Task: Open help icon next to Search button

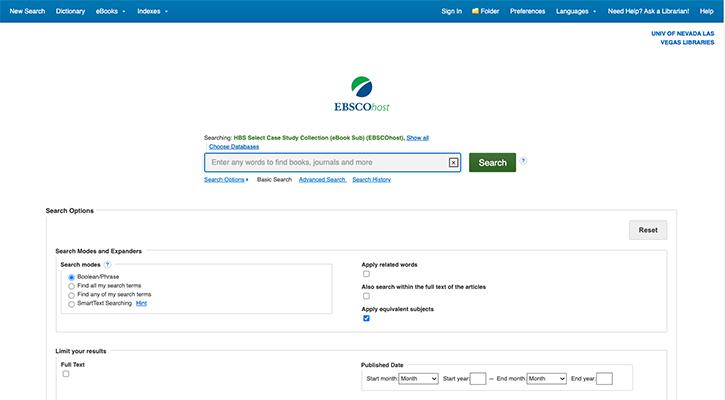Action: pos(523,161)
